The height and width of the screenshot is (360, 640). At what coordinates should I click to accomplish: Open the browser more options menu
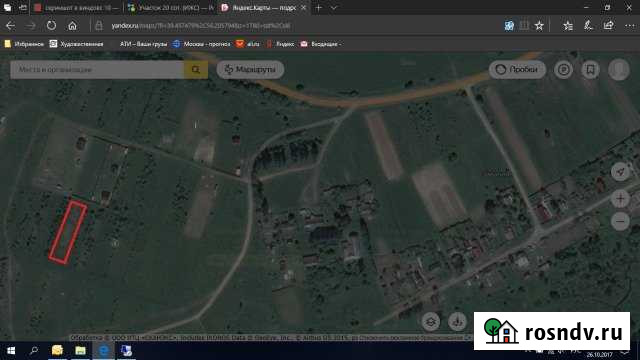pos(629,26)
